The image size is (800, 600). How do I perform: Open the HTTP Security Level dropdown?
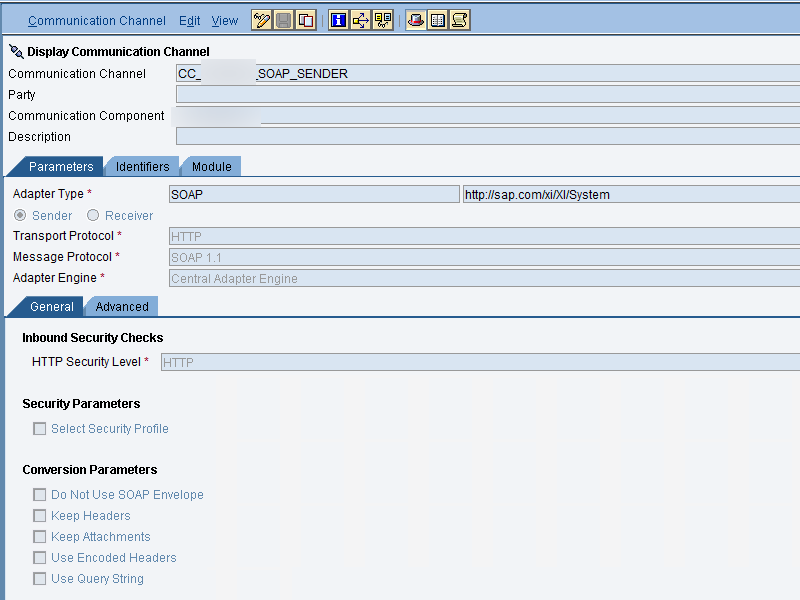pyautogui.click(x=480, y=362)
